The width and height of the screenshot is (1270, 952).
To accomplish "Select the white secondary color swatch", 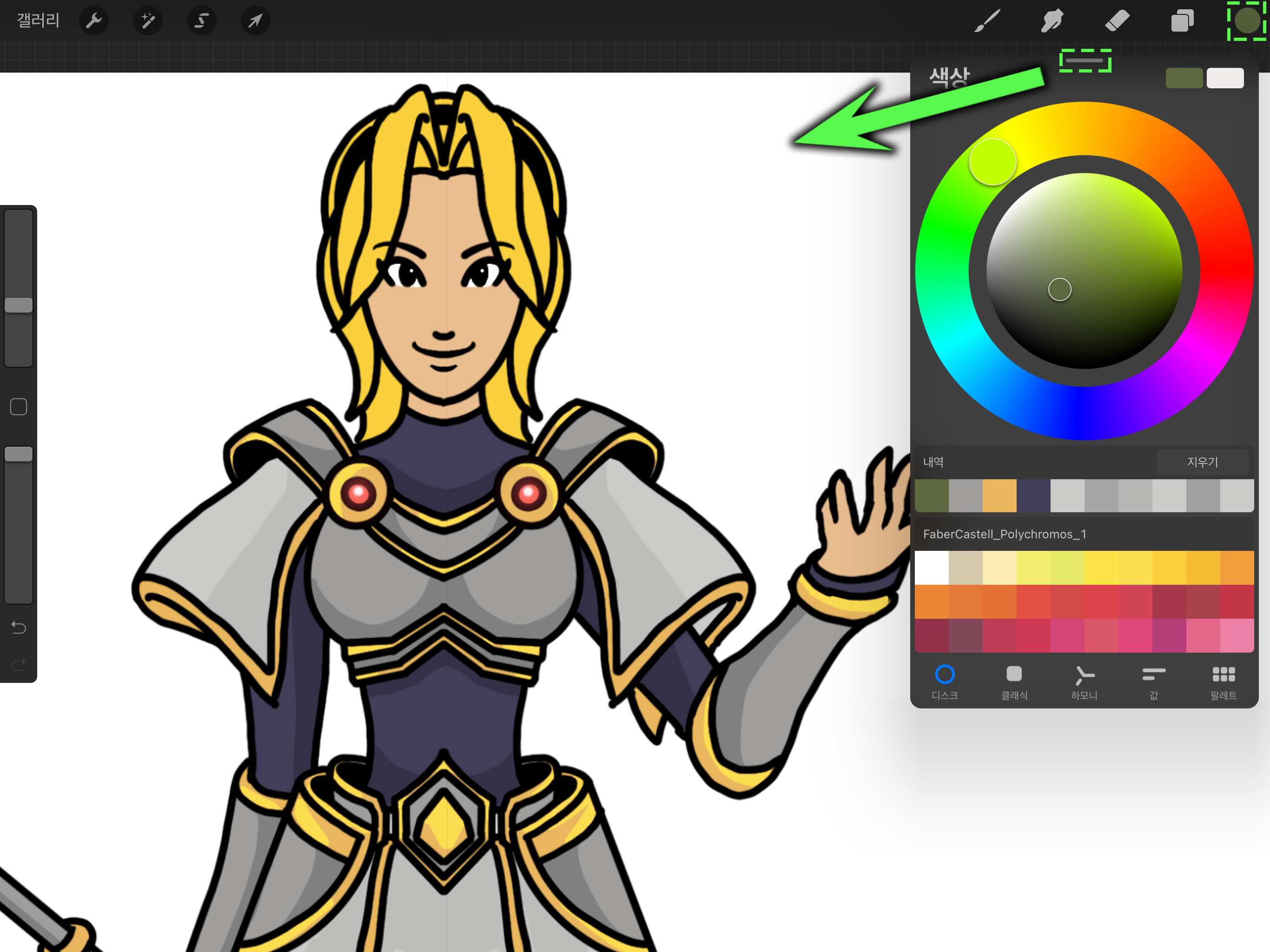I will [x=1225, y=78].
